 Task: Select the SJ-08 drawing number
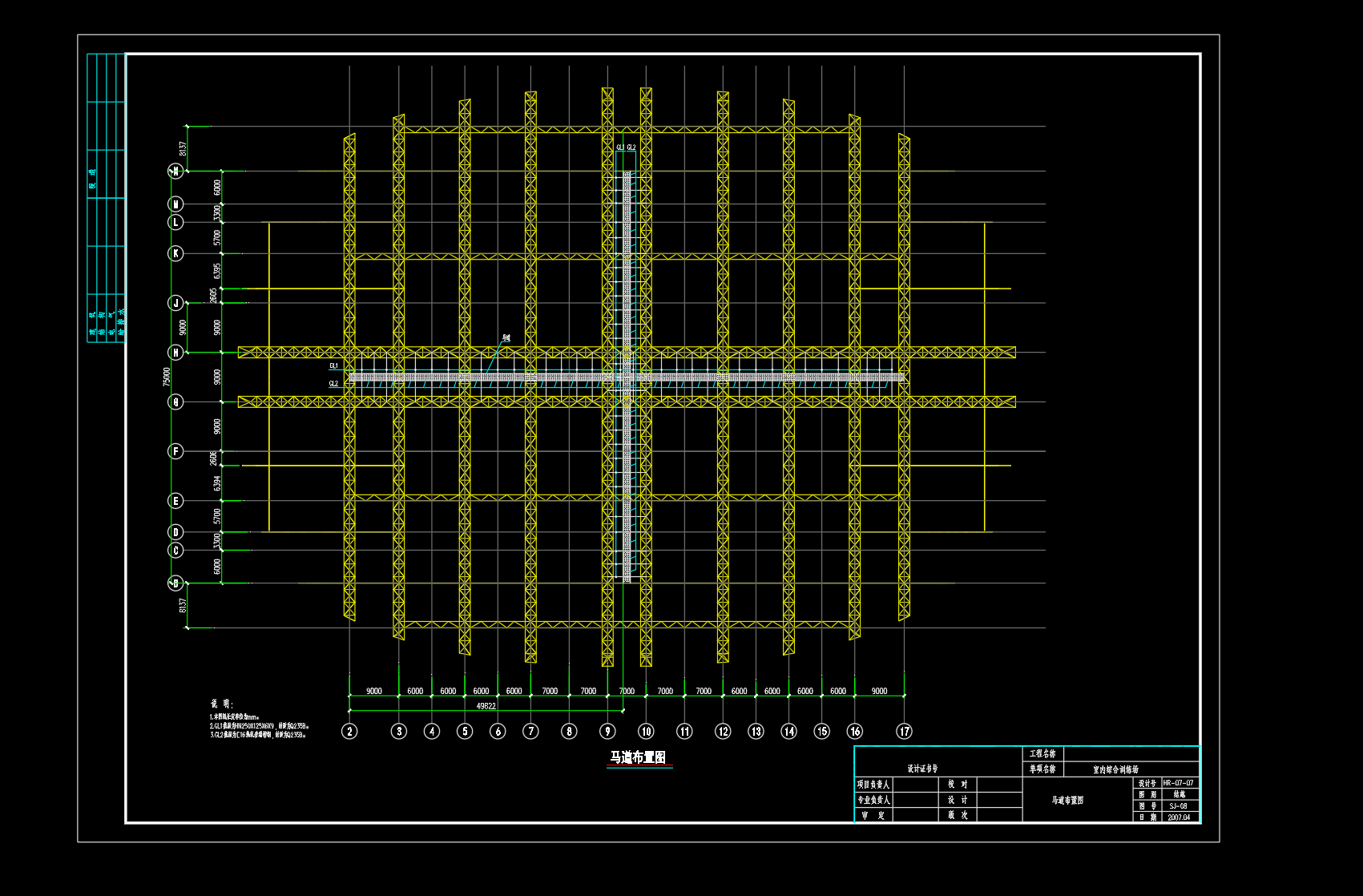click(1179, 805)
